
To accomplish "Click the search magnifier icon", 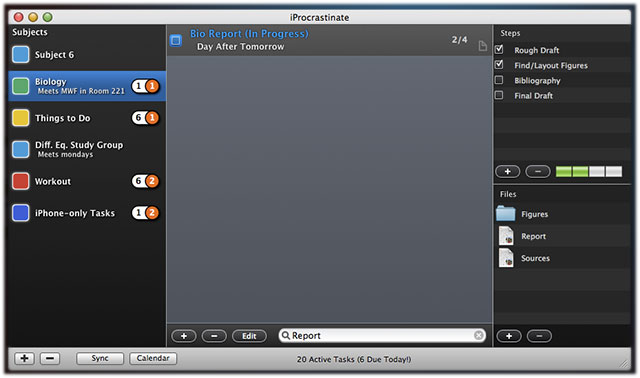I will tap(286, 335).
